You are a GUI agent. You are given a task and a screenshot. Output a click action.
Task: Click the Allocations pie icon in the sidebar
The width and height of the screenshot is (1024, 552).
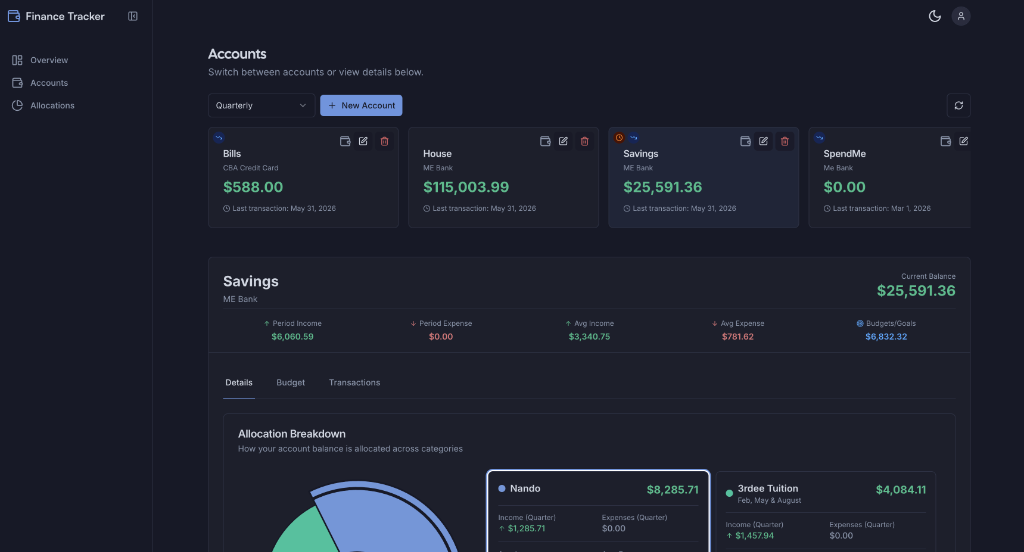point(17,105)
